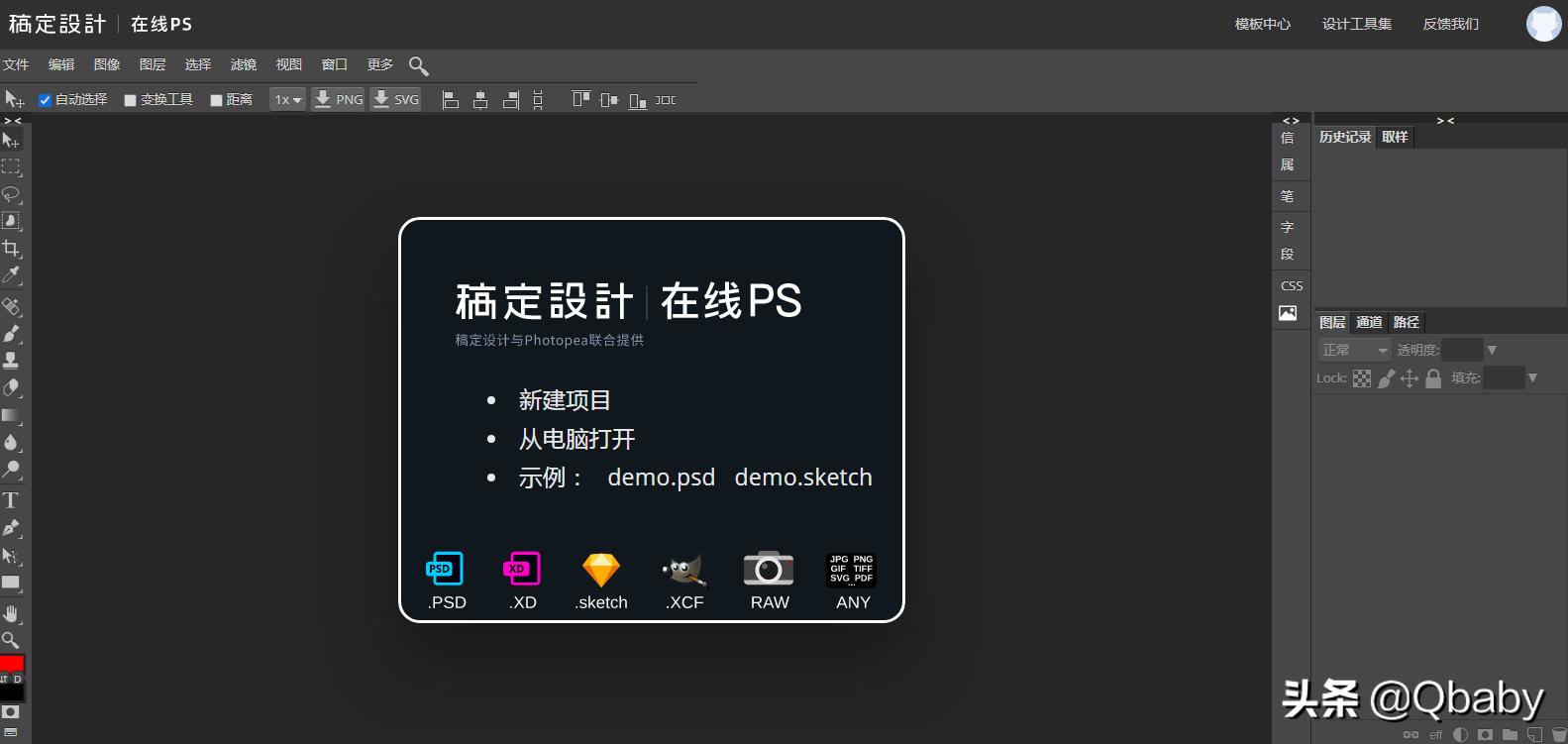Enable the 距离 checkbox

tap(216, 100)
